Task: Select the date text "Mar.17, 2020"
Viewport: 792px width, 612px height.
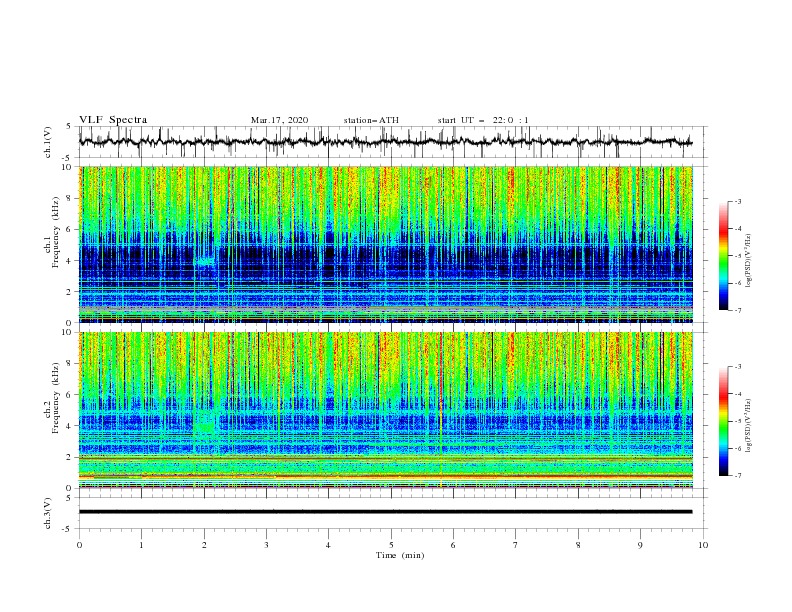Action: [279, 120]
